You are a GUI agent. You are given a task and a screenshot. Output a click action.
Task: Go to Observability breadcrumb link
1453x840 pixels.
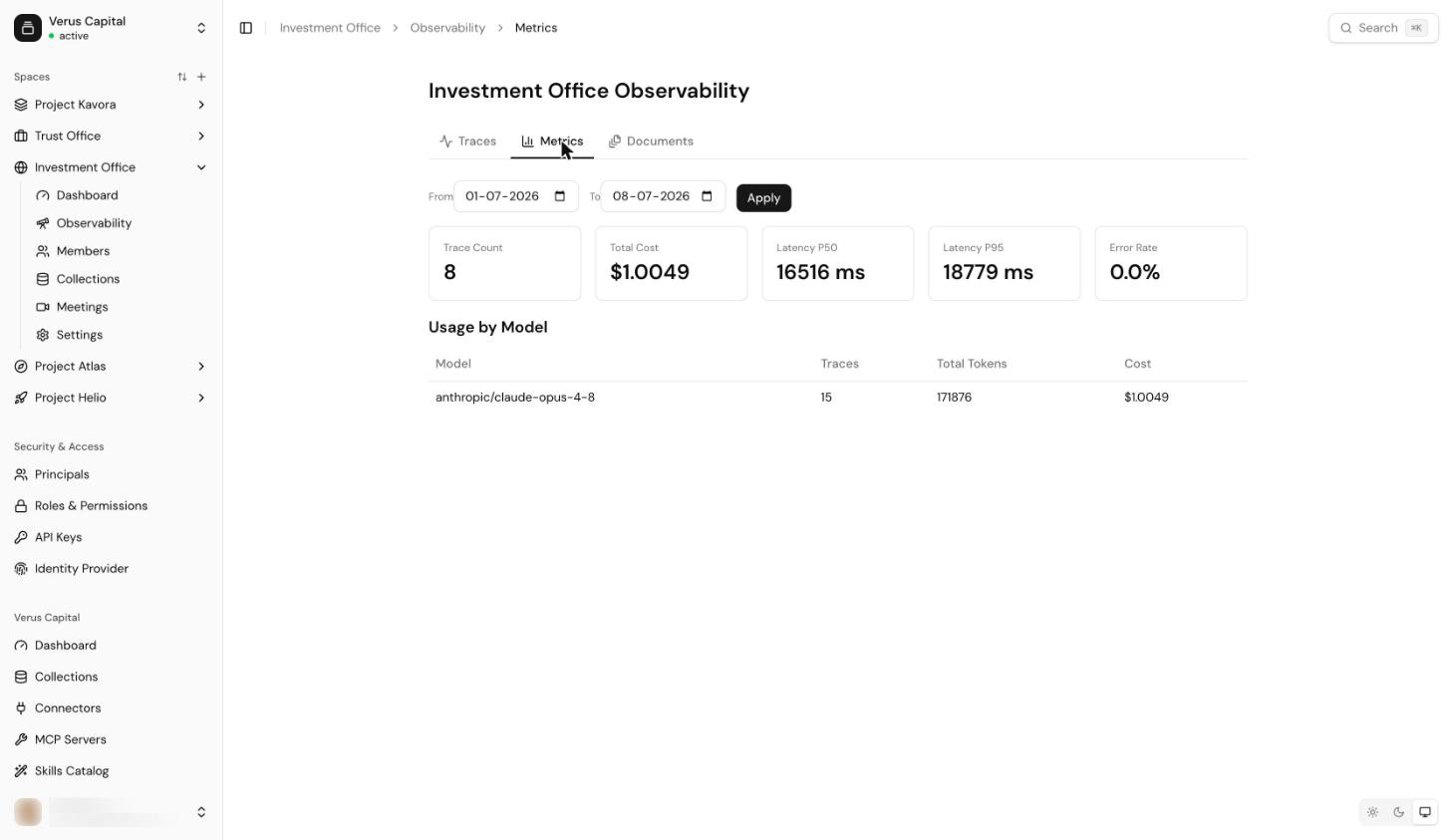click(x=447, y=28)
